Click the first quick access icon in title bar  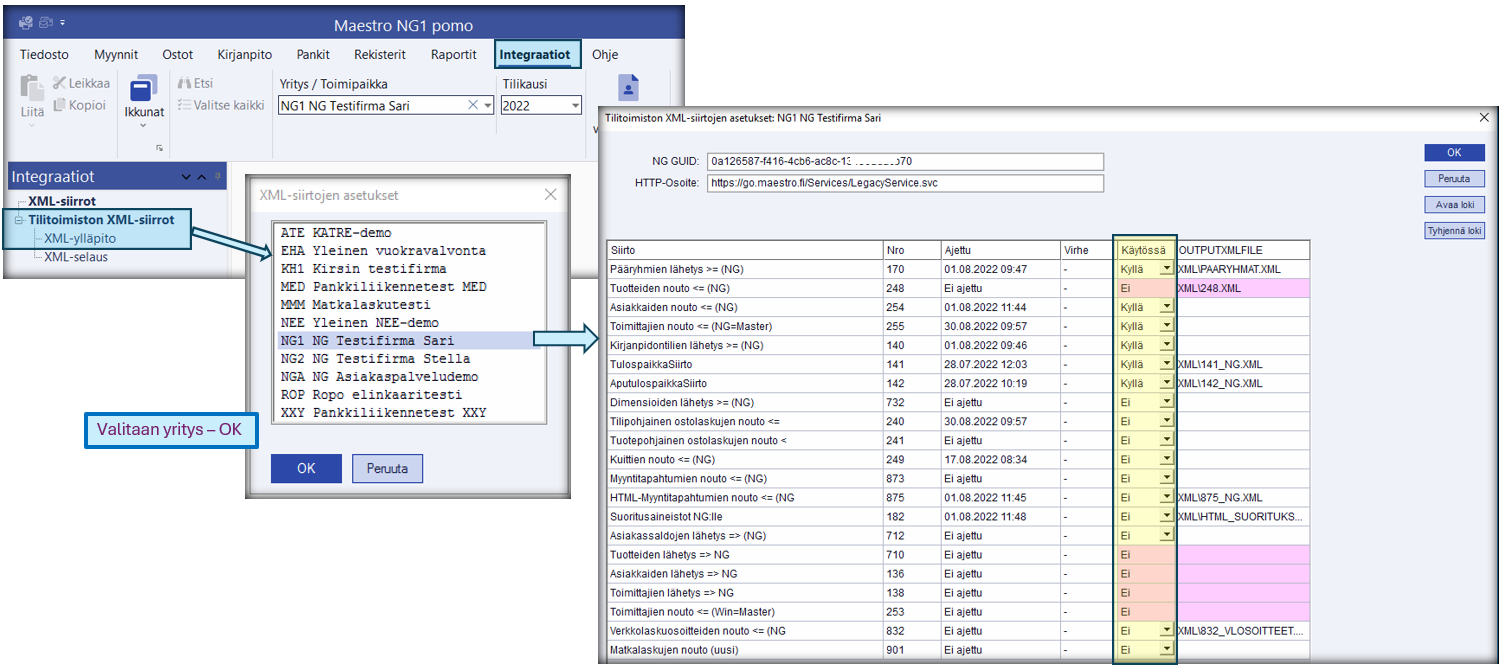pos(26,21)
